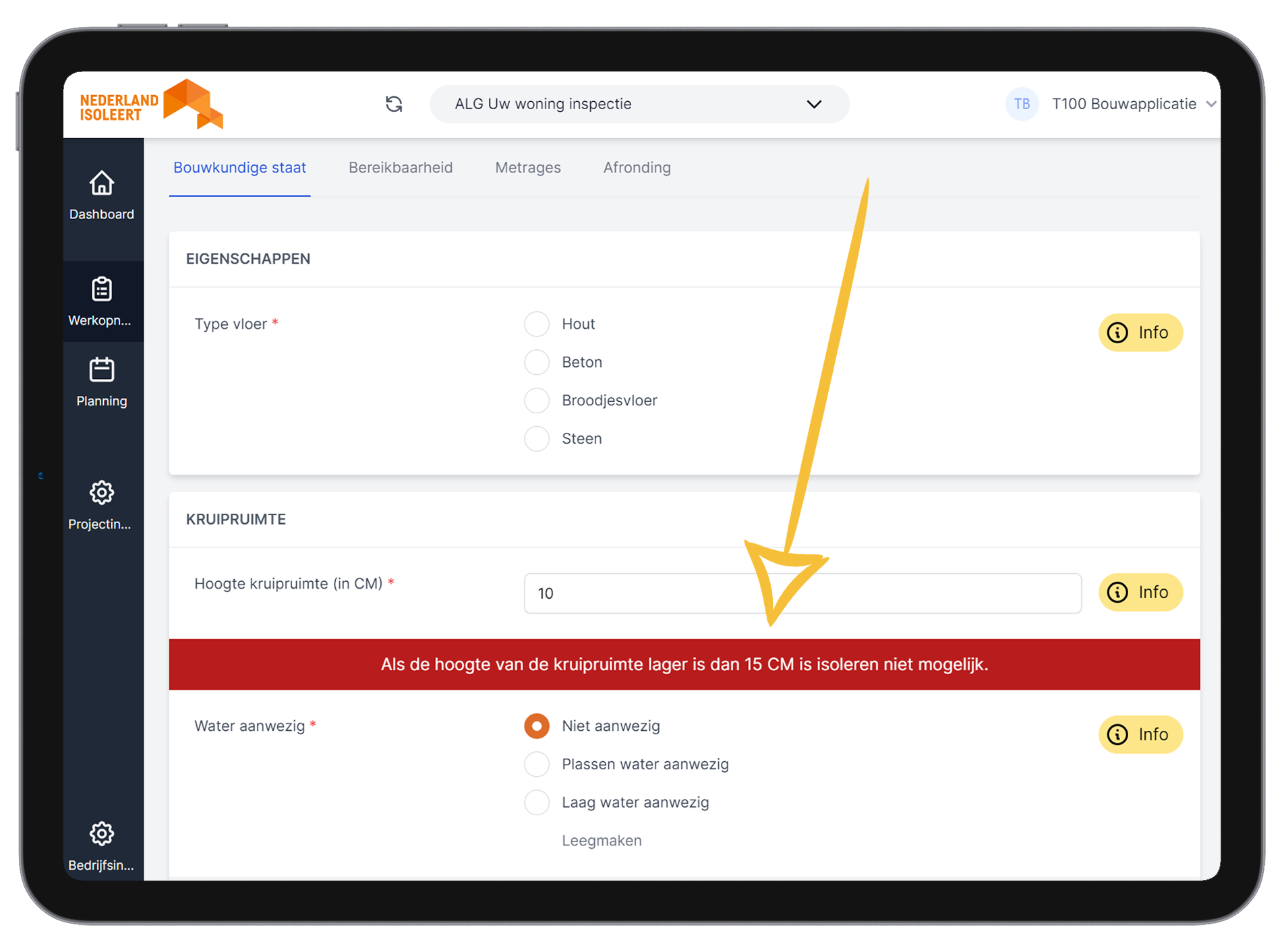Open Werkopn... clipboard icon in sidebar
Viewport: 1284px width, 952px height.
pos(102,289)
